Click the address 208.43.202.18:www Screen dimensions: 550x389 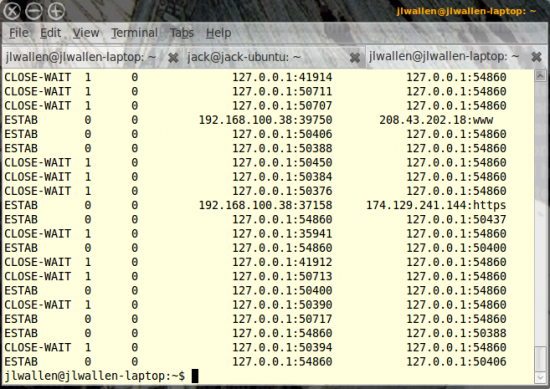coord(436,120)
